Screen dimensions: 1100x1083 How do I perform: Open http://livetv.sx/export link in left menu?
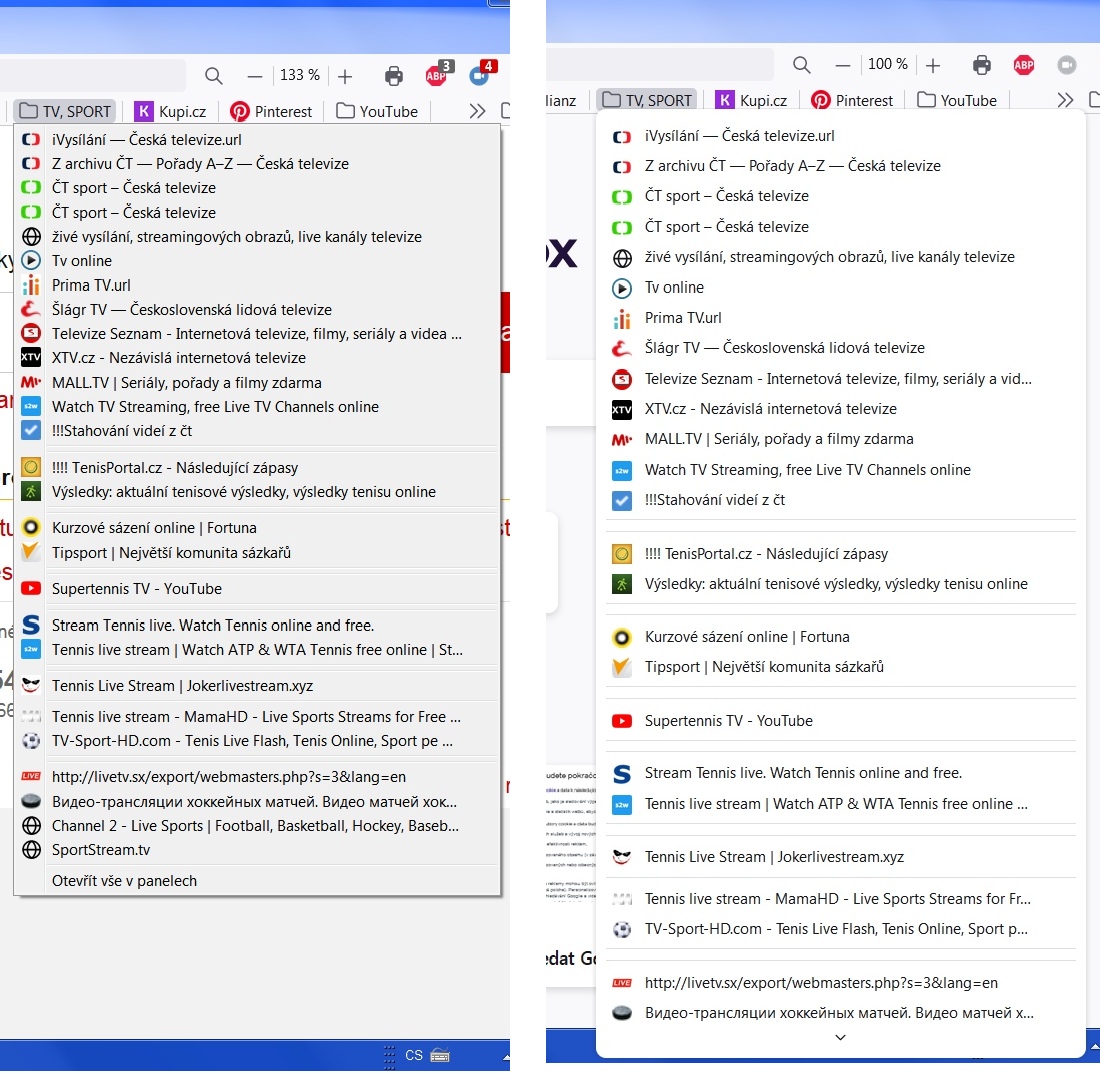pyautogui.click(x=257, y=776)
